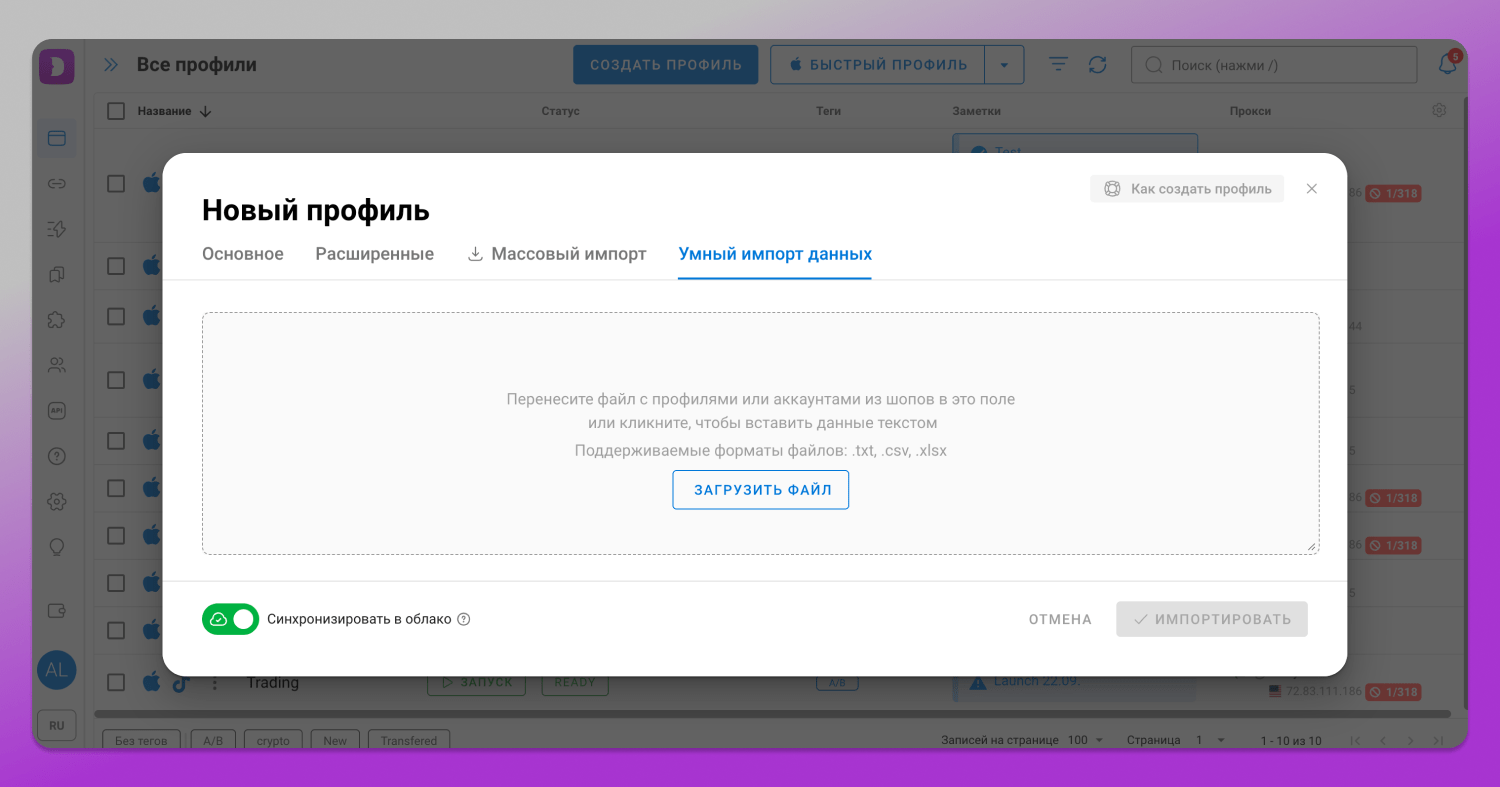This screenshot has width=1500, height=787.
Task: Sort by the Название column
Action: 174,111
